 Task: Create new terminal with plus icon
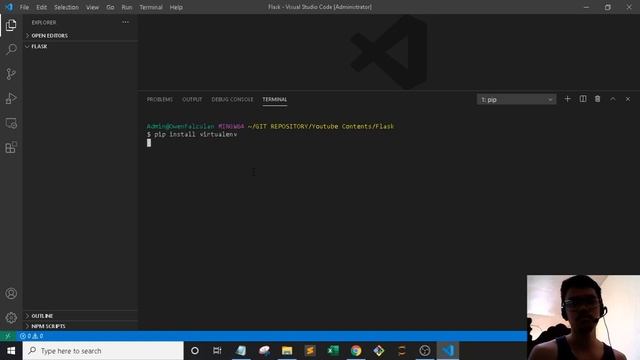(567, 99)
